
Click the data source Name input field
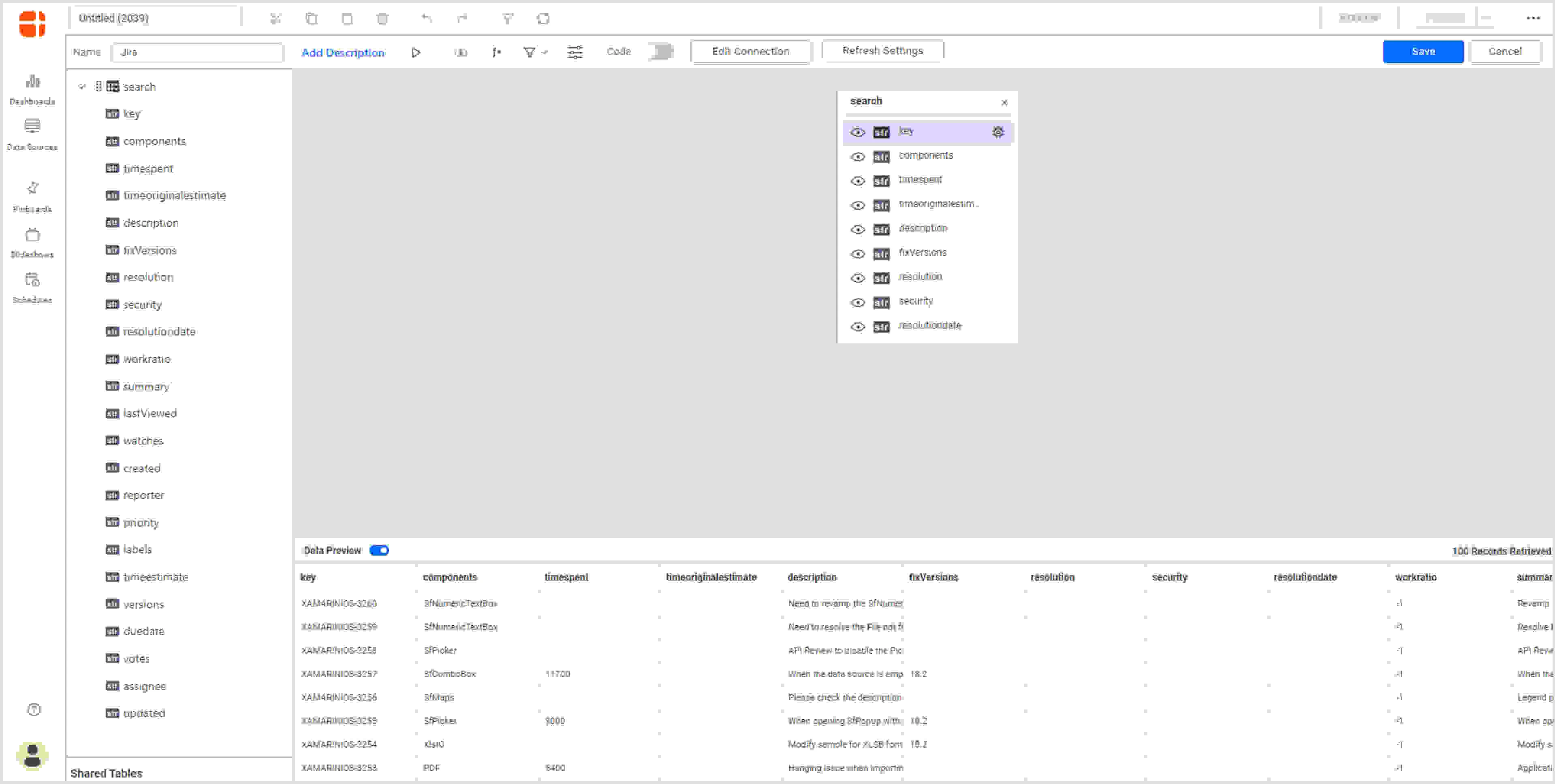pos(197,53)
